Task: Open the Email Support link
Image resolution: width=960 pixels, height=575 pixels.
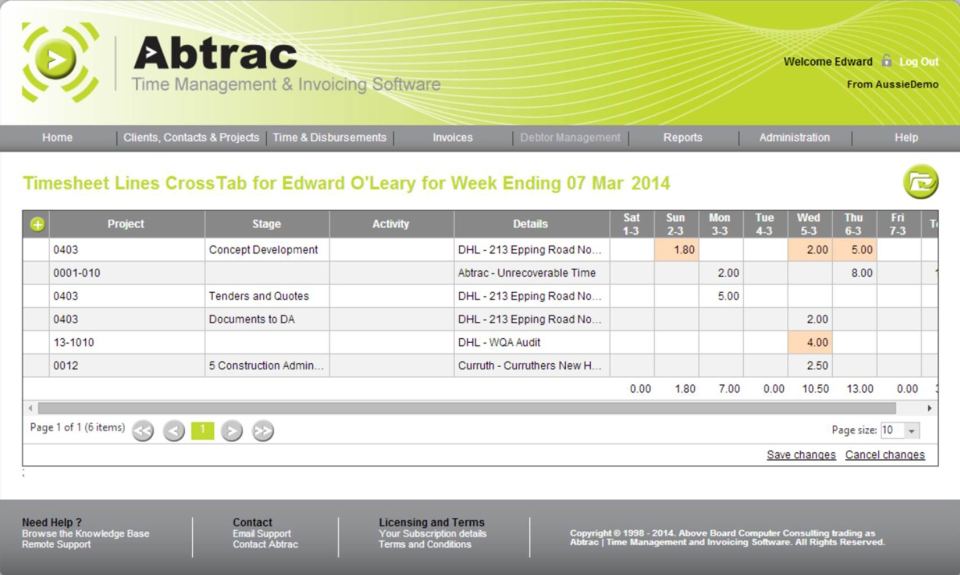Action: (x=261, y=533)
